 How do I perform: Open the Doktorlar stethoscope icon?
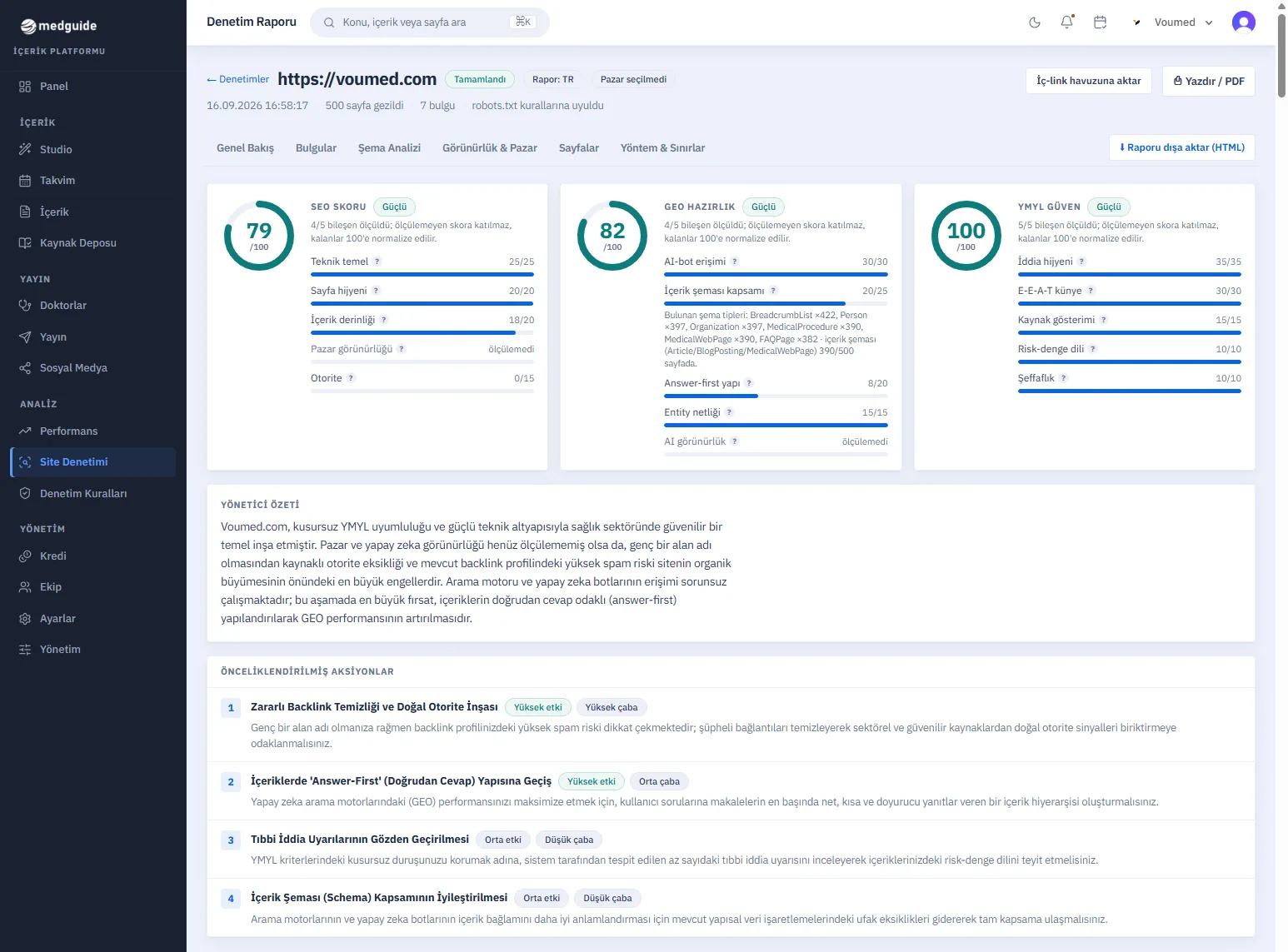[25, 306]
